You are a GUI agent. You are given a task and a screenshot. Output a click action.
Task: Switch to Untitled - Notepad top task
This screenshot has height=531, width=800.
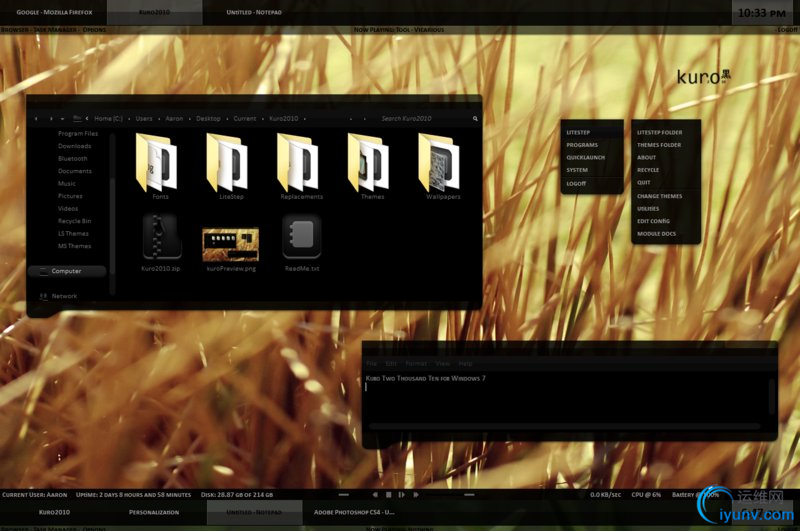pos(254,12)
